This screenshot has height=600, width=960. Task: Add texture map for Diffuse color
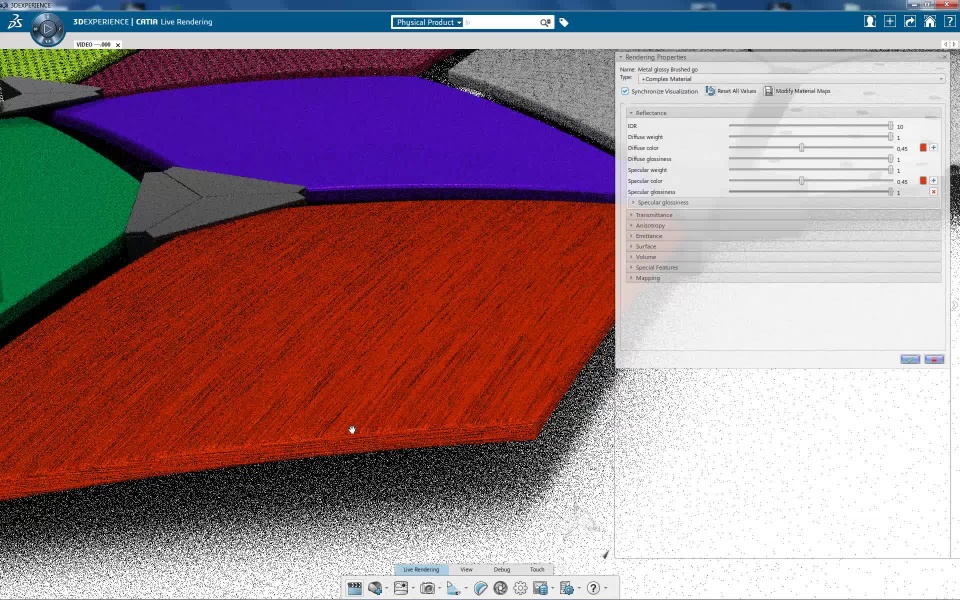point(934,148)
